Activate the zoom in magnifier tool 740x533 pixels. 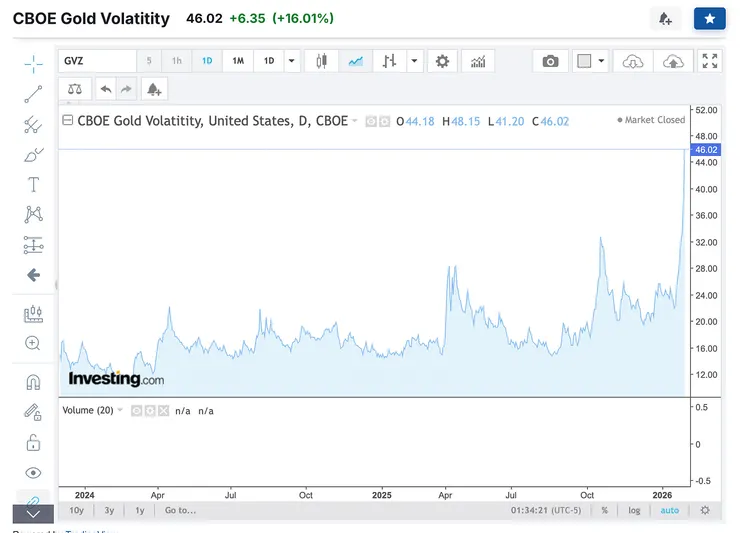pos(33,343)
